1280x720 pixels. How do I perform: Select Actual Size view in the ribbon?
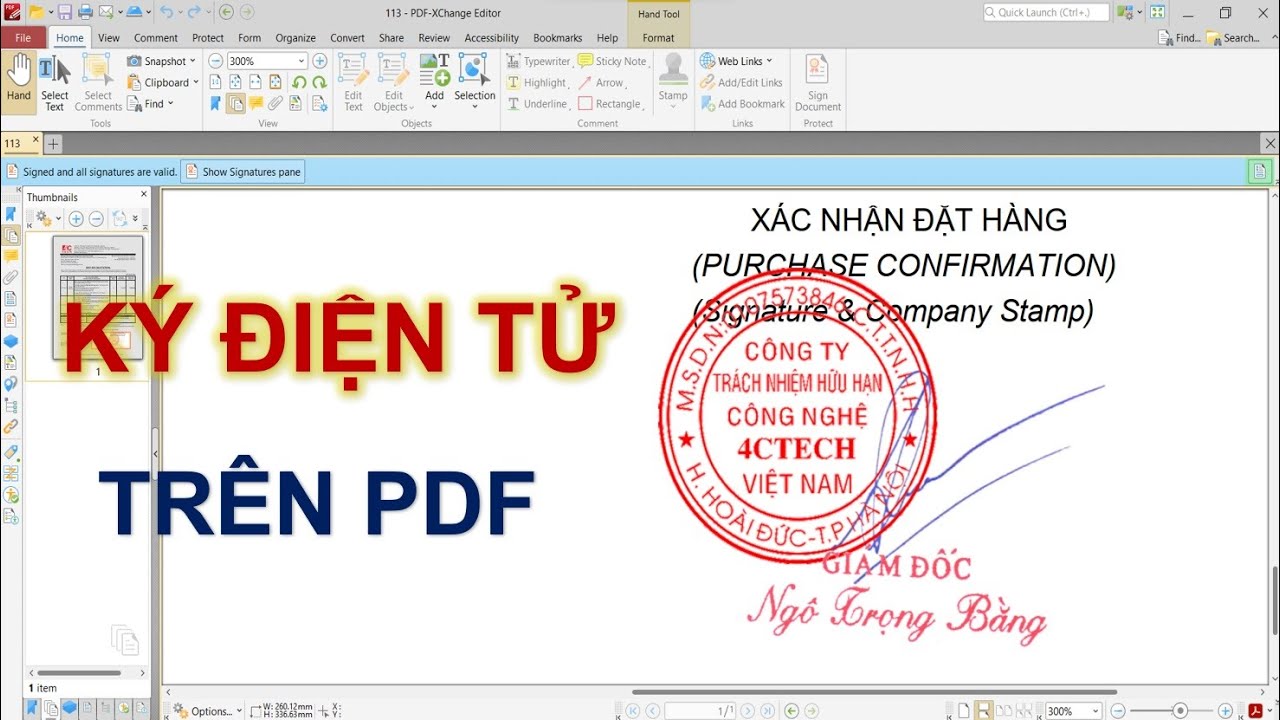(215, 82)
